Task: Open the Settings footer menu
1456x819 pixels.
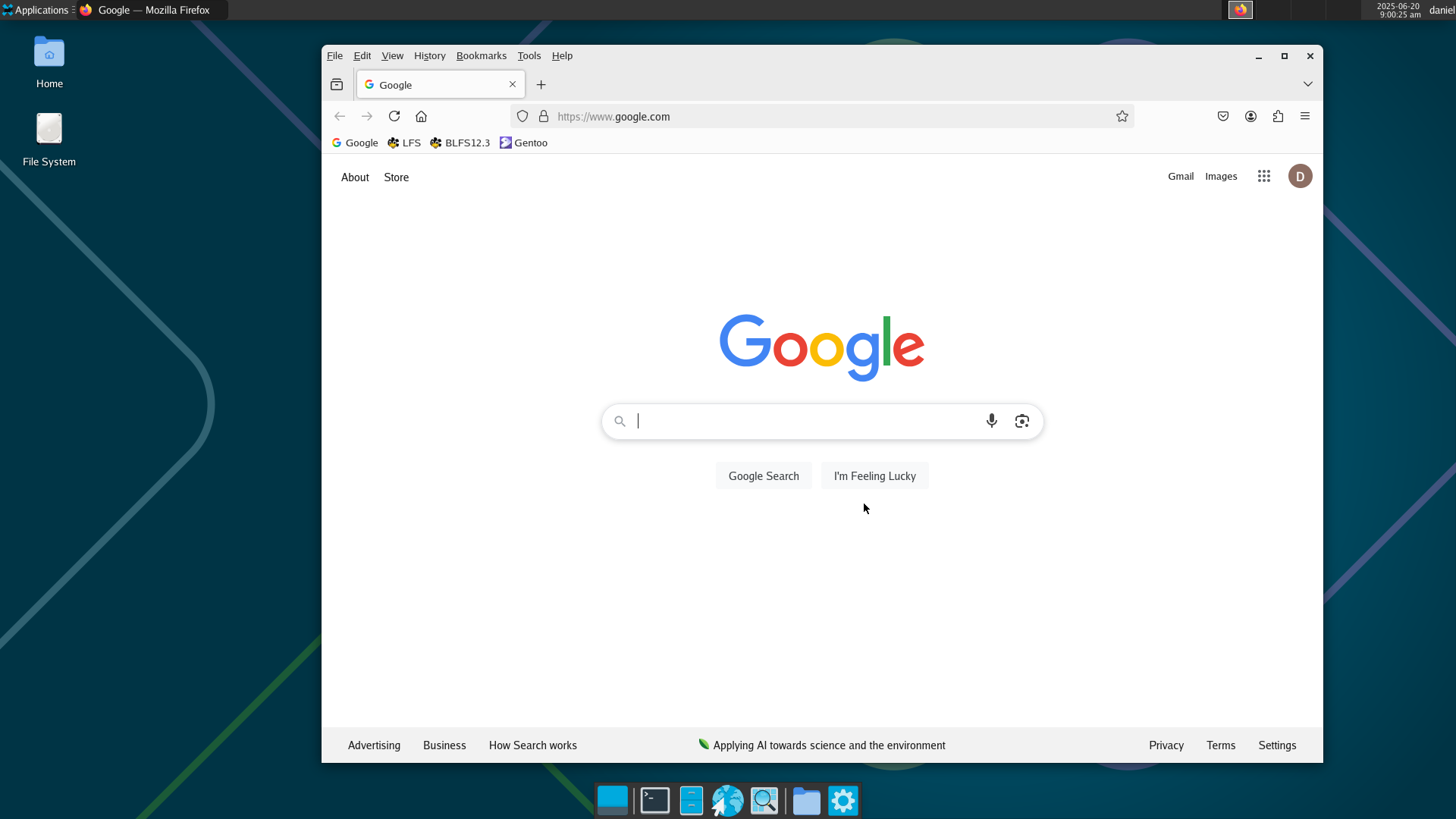Action: tap(1277, 745)
